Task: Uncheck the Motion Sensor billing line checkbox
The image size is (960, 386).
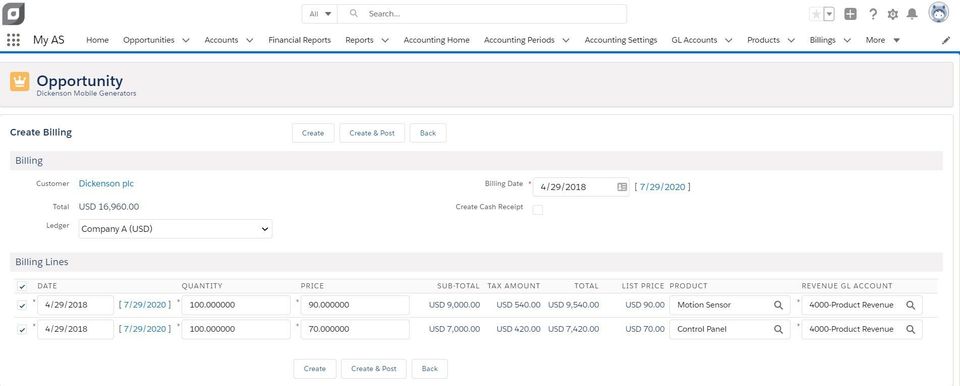Action: click(22, 306)
